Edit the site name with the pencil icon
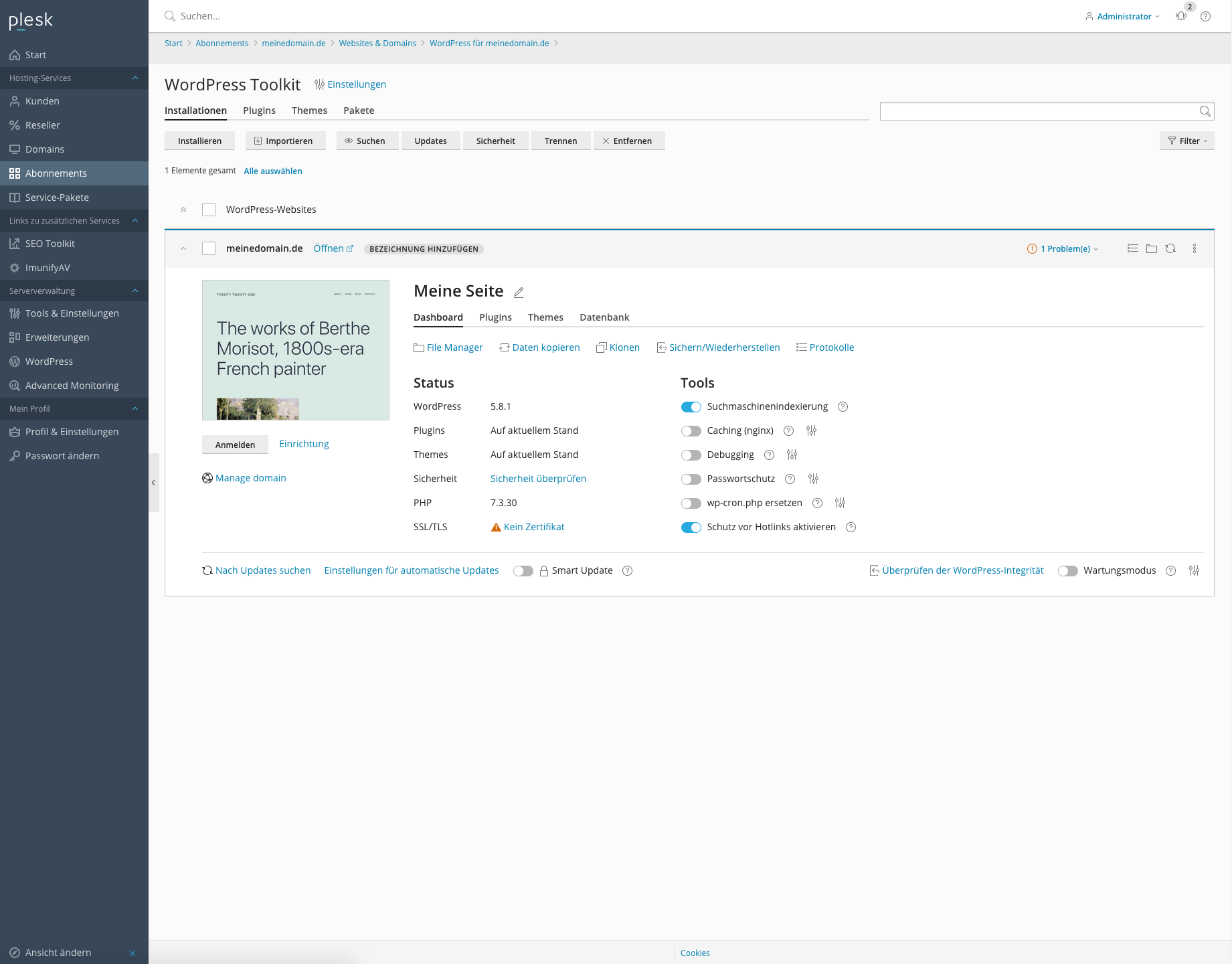1232x964 pixels. pos(519,292)
